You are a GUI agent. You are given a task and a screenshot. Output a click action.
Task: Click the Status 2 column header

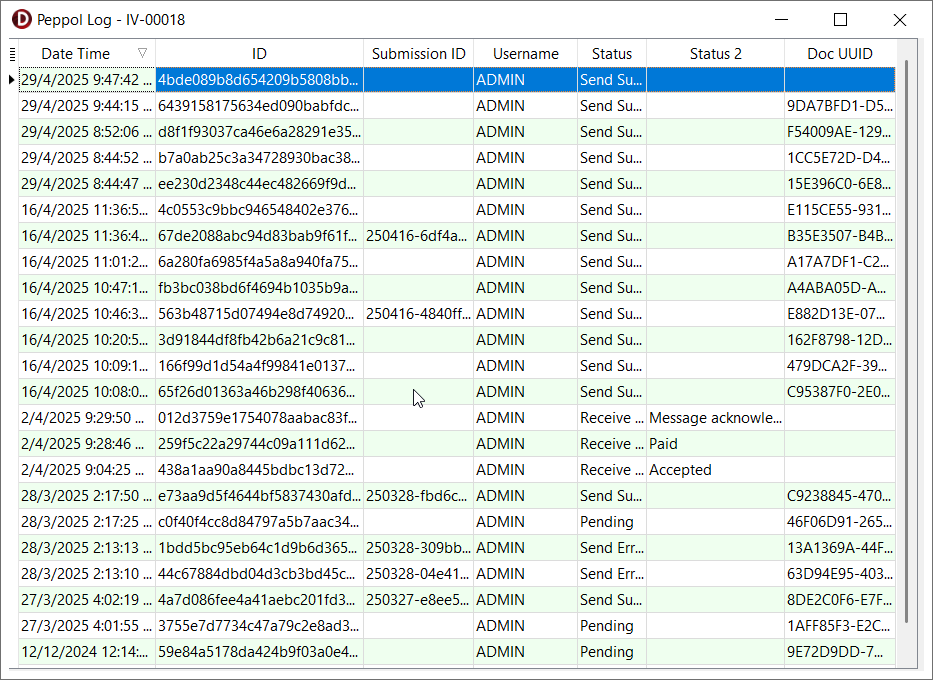pyautogui.click(x=715, y=54)
